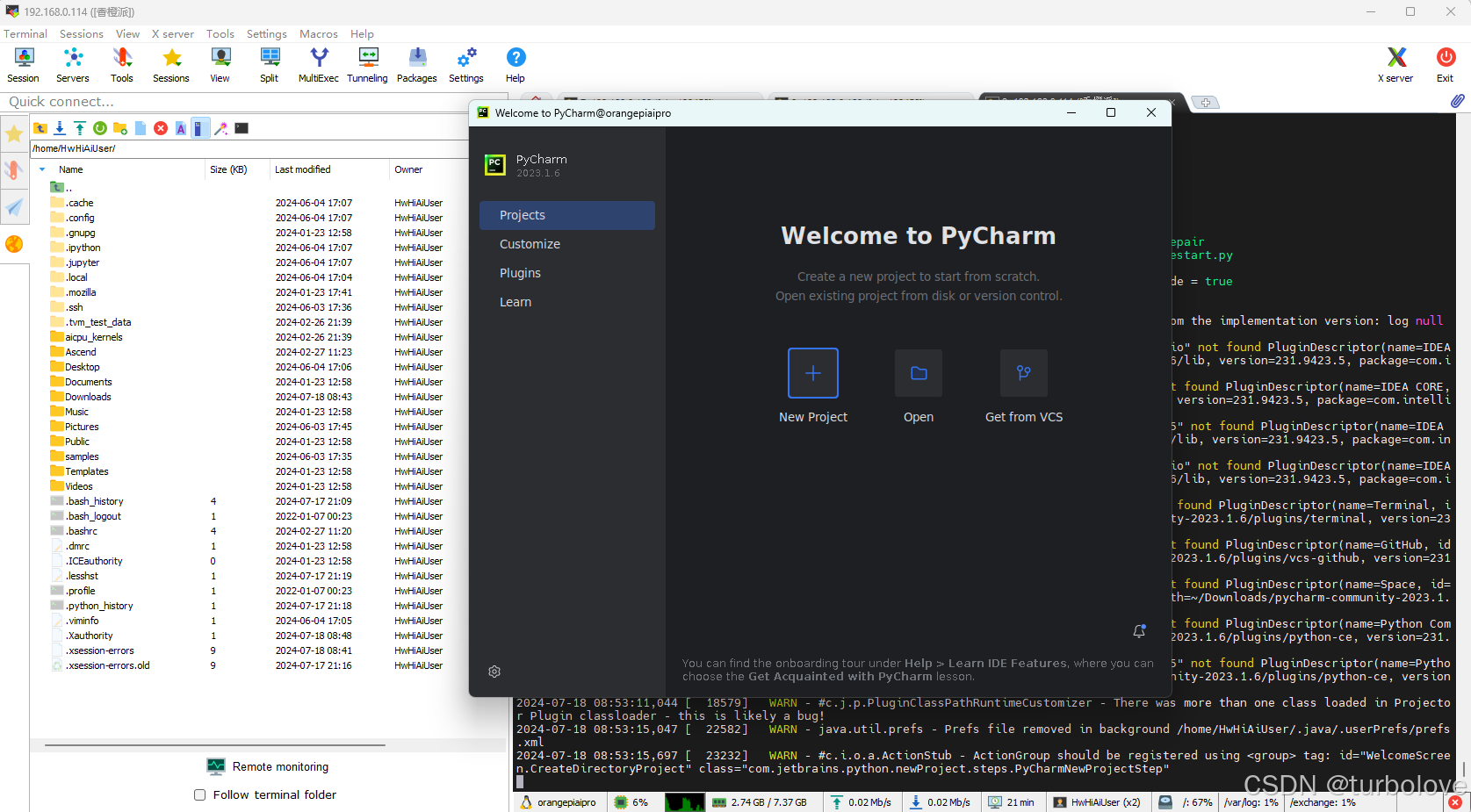Click the View toolbar icon

pyautogui.click(x=220, y=65)
